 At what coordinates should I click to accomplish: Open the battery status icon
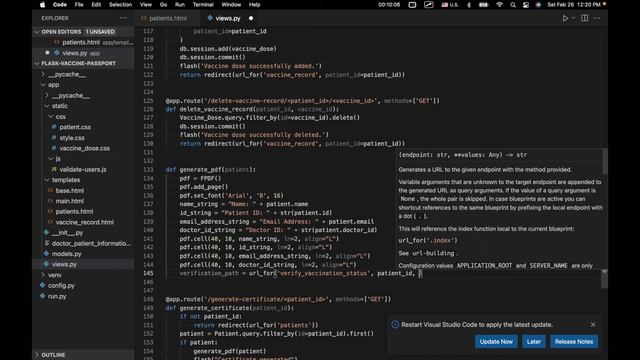484,5
